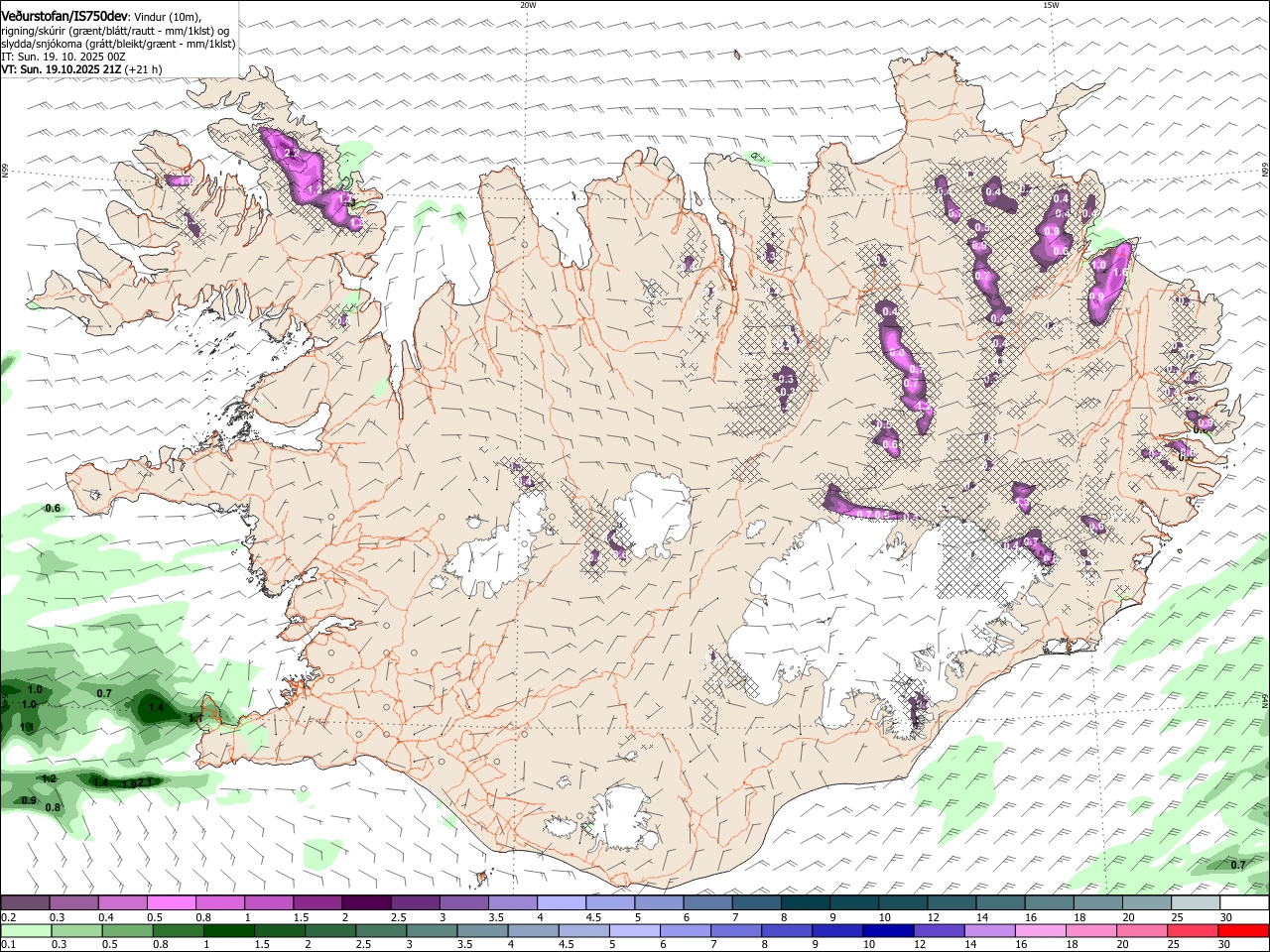Click the dark teal snow swatch between 8 and 9
This screenshot has height=952, width=1270.
(x=806, y=902)
